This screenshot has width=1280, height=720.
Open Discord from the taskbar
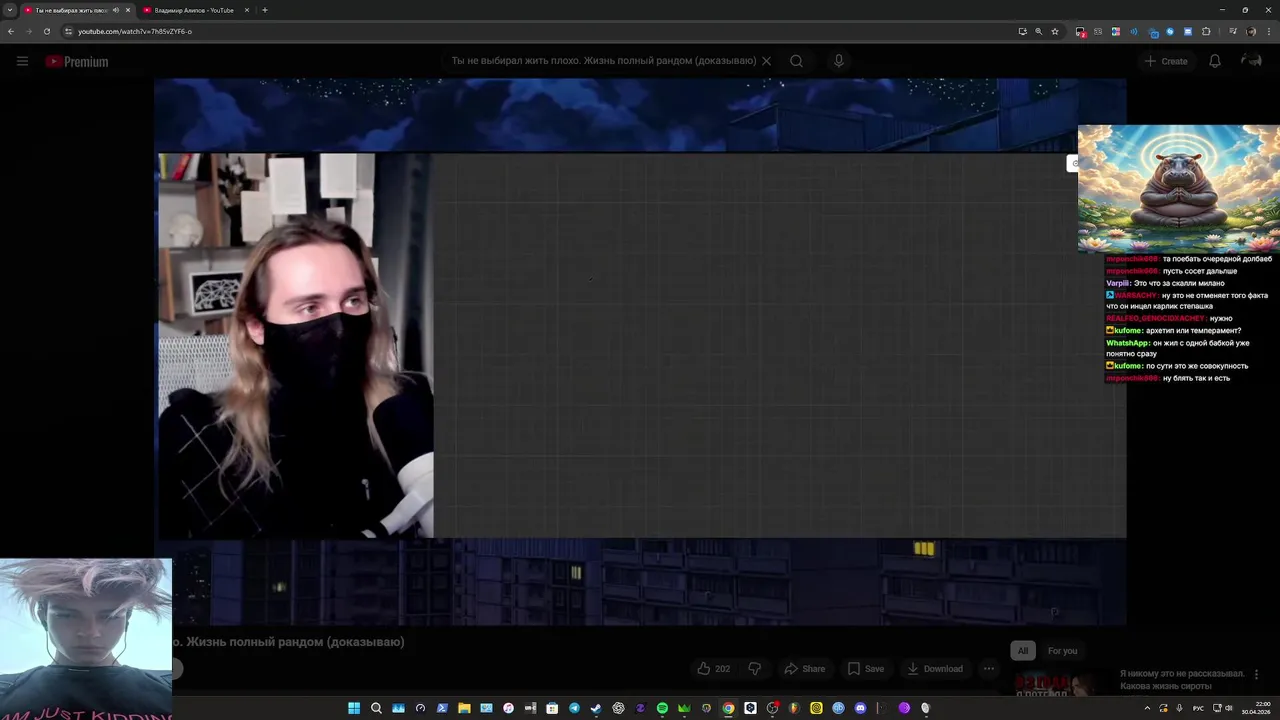pos(860,708)
